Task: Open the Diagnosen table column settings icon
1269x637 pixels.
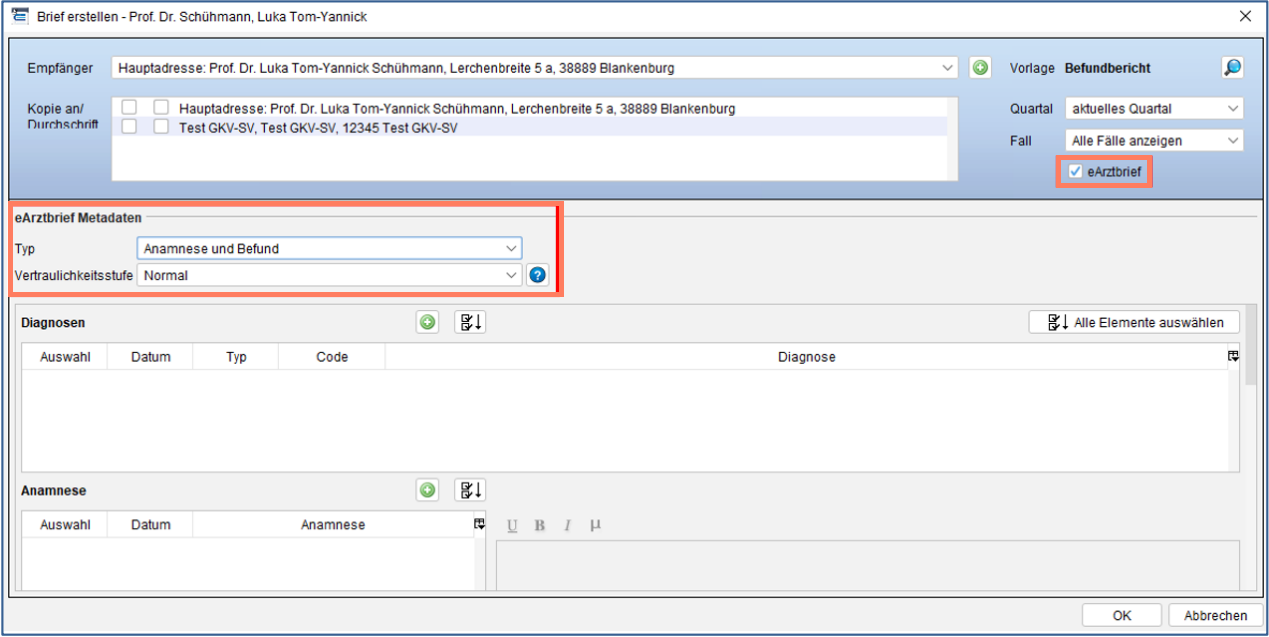Action: click(1233, 356)
